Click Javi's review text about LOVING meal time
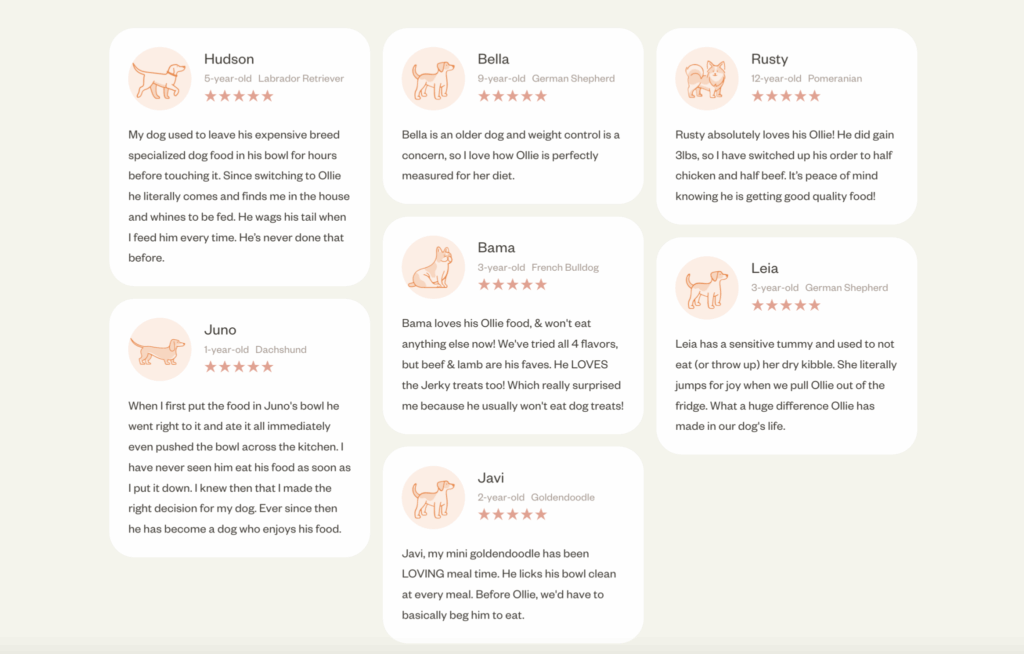Image resolution: width=1024 pixels, height=654 pixels. pyautogui.click(x=509, y=584)
